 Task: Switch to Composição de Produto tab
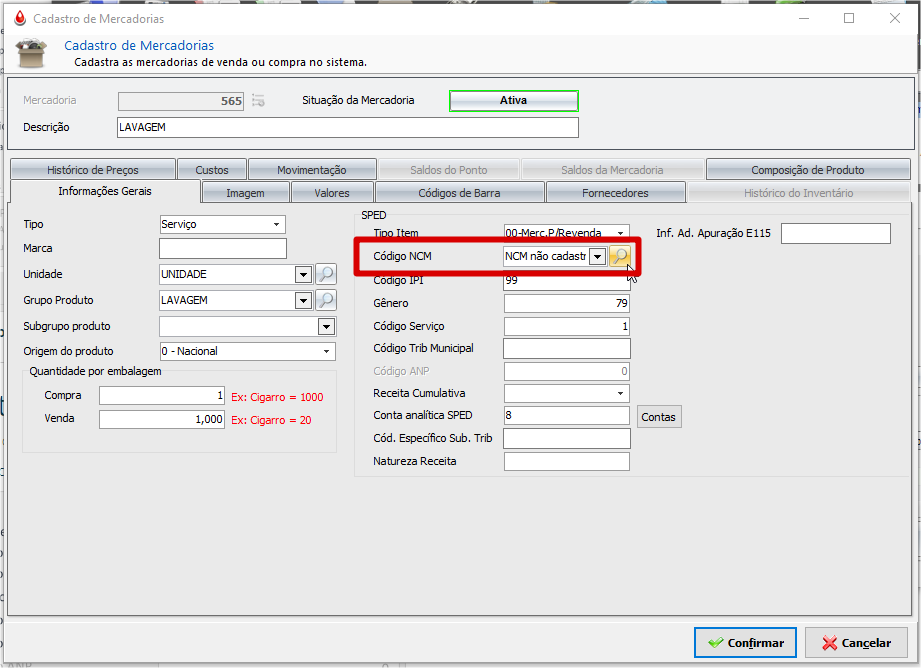808,170
